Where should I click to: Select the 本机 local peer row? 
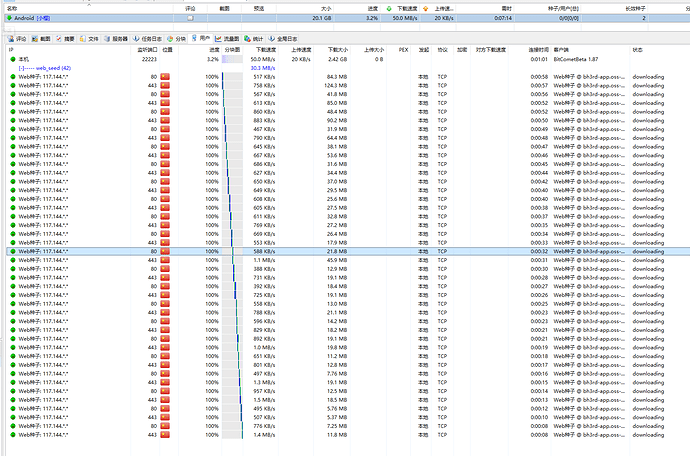coord(24,60)
